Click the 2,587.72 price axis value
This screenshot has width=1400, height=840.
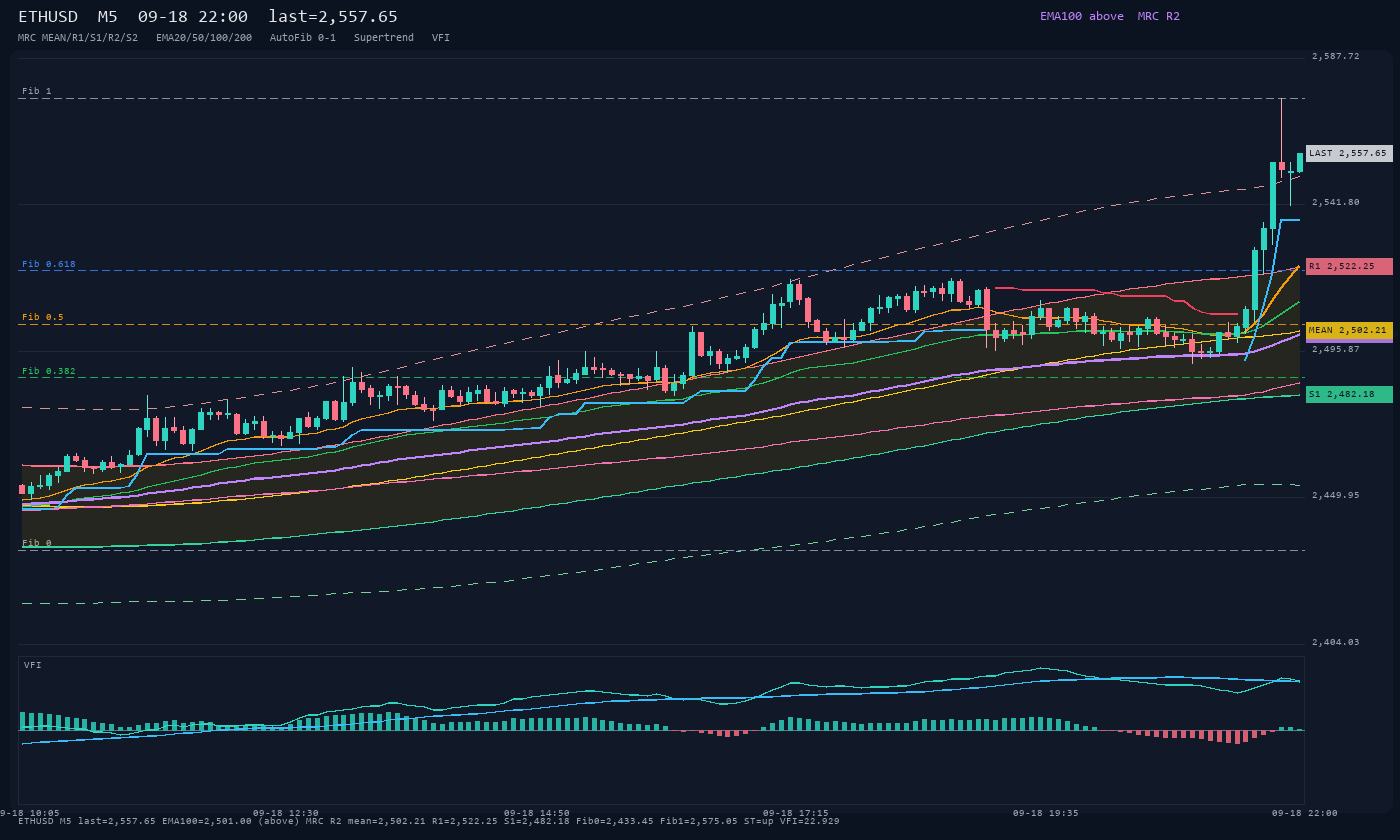[1336, 56]
